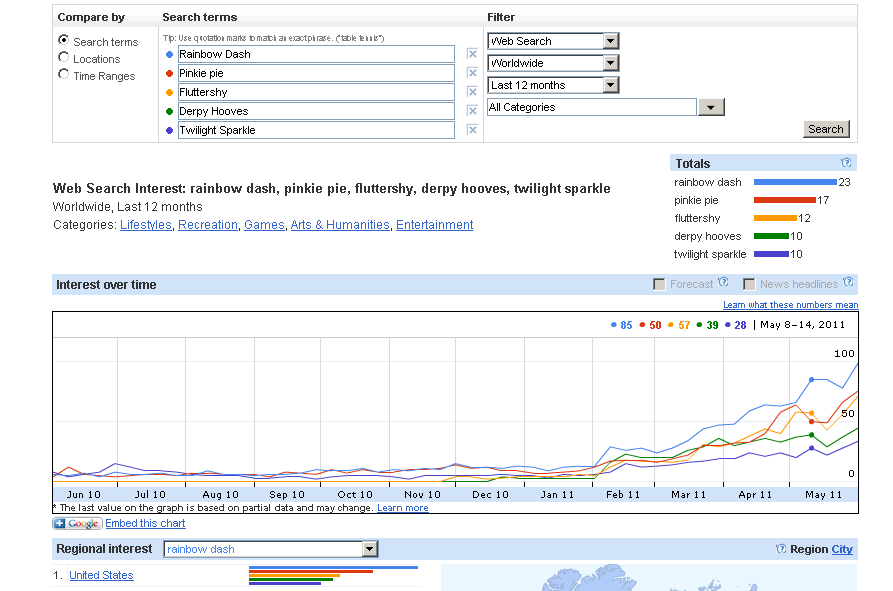The height and width of the screenshot is (591, 893).
Task: Click the Twilight Sparkle search term field
Action: (316, 130)
